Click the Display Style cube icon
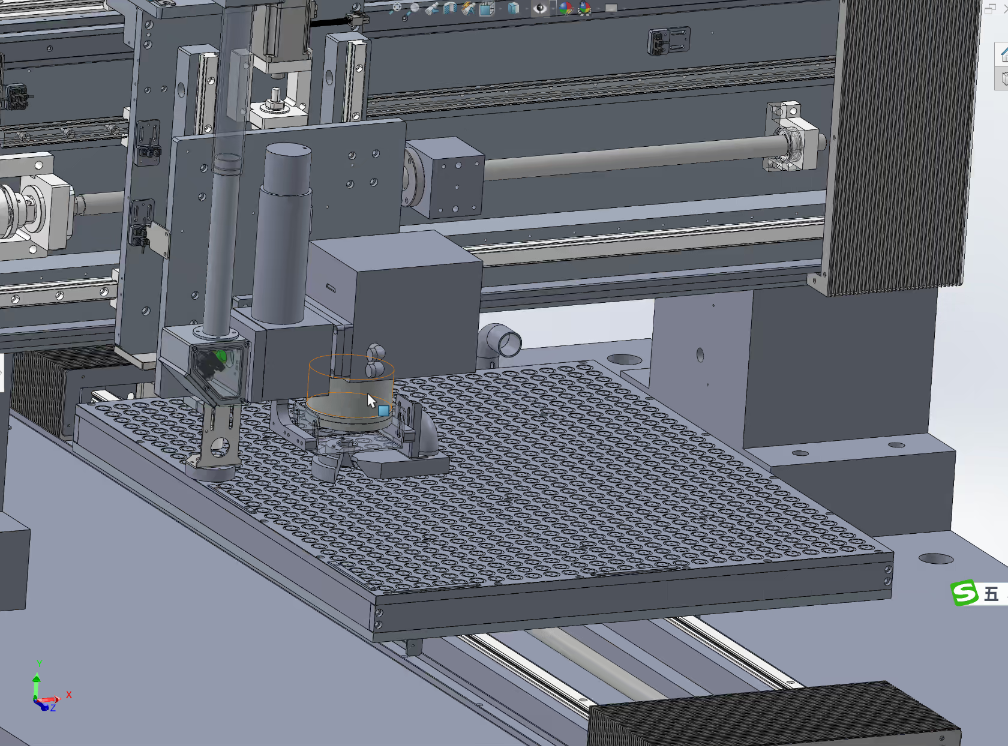The width and height of the screenshot is (1008, 746). [x=512, y=8]
